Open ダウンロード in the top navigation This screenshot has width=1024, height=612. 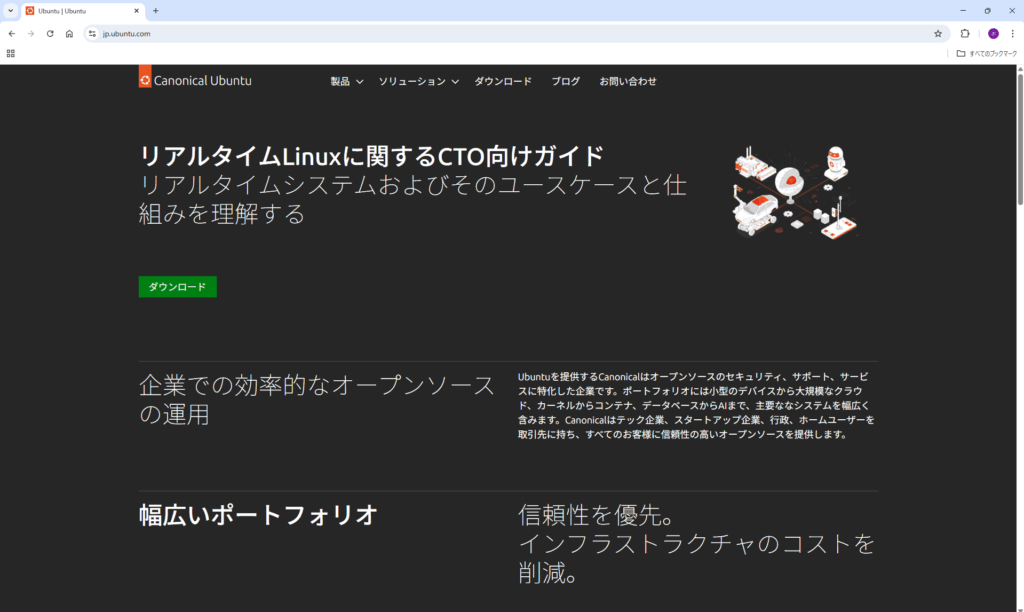(503, 81)
